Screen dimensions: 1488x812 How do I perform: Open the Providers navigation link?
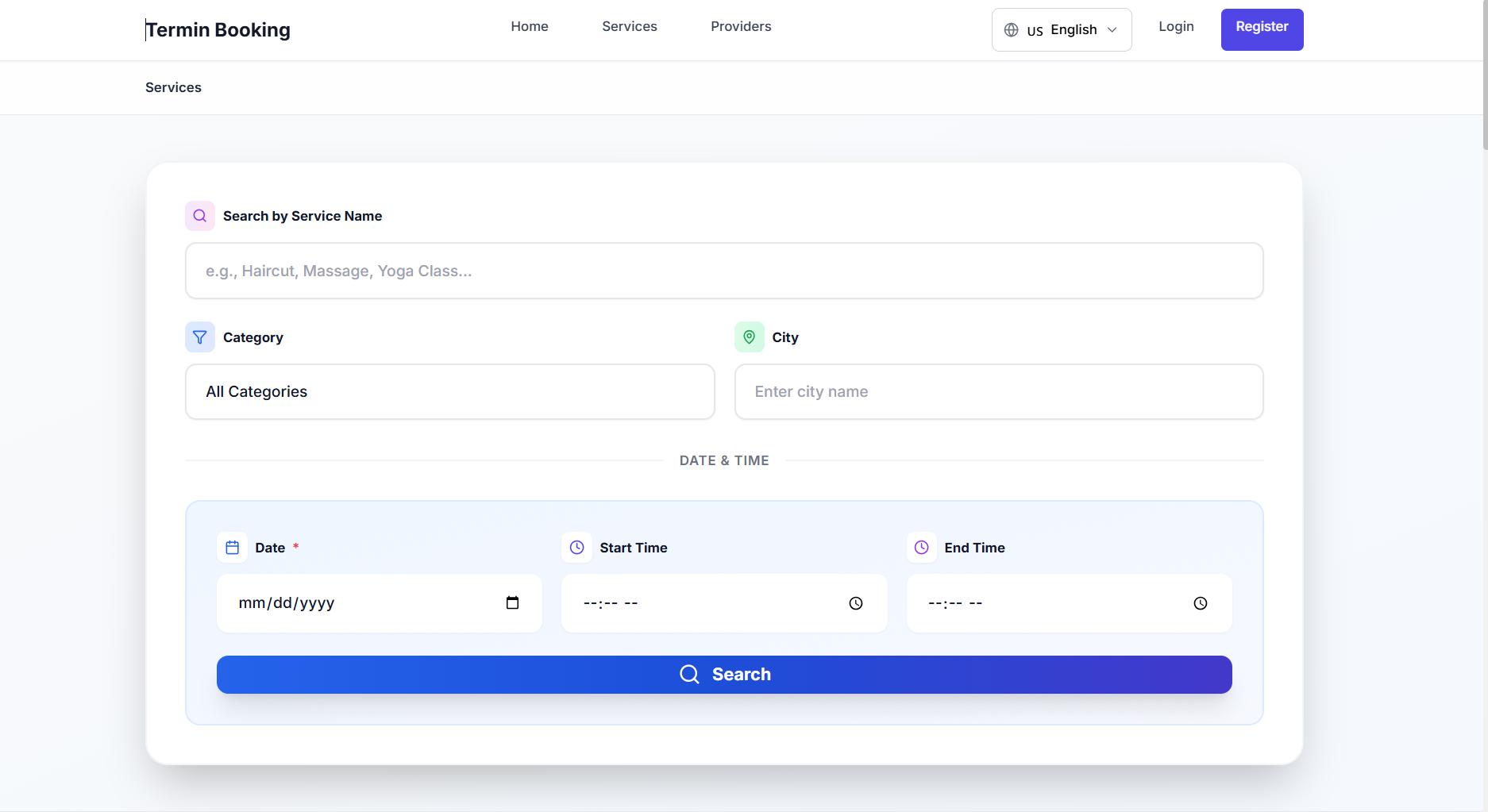pyautogui.click(x=741, y=27)
